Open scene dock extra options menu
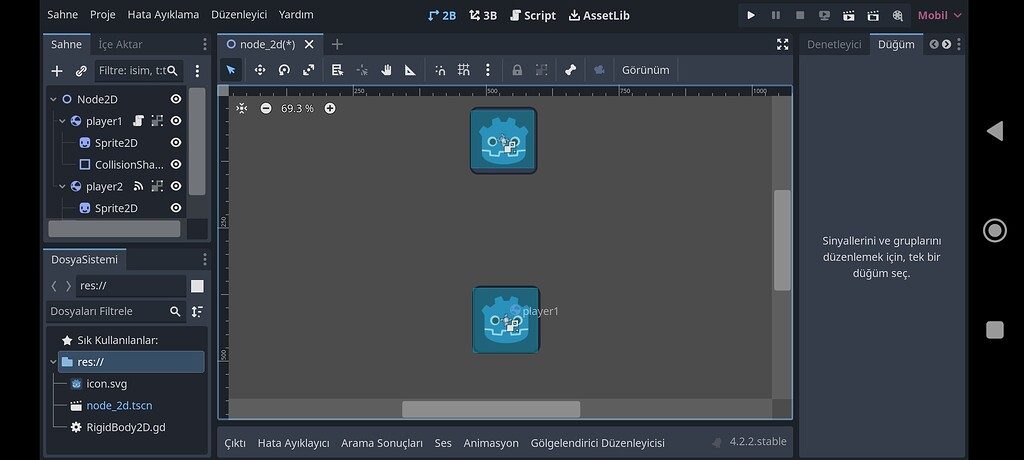This screenshot has width=1024, height=460. (x=197, y=71)
